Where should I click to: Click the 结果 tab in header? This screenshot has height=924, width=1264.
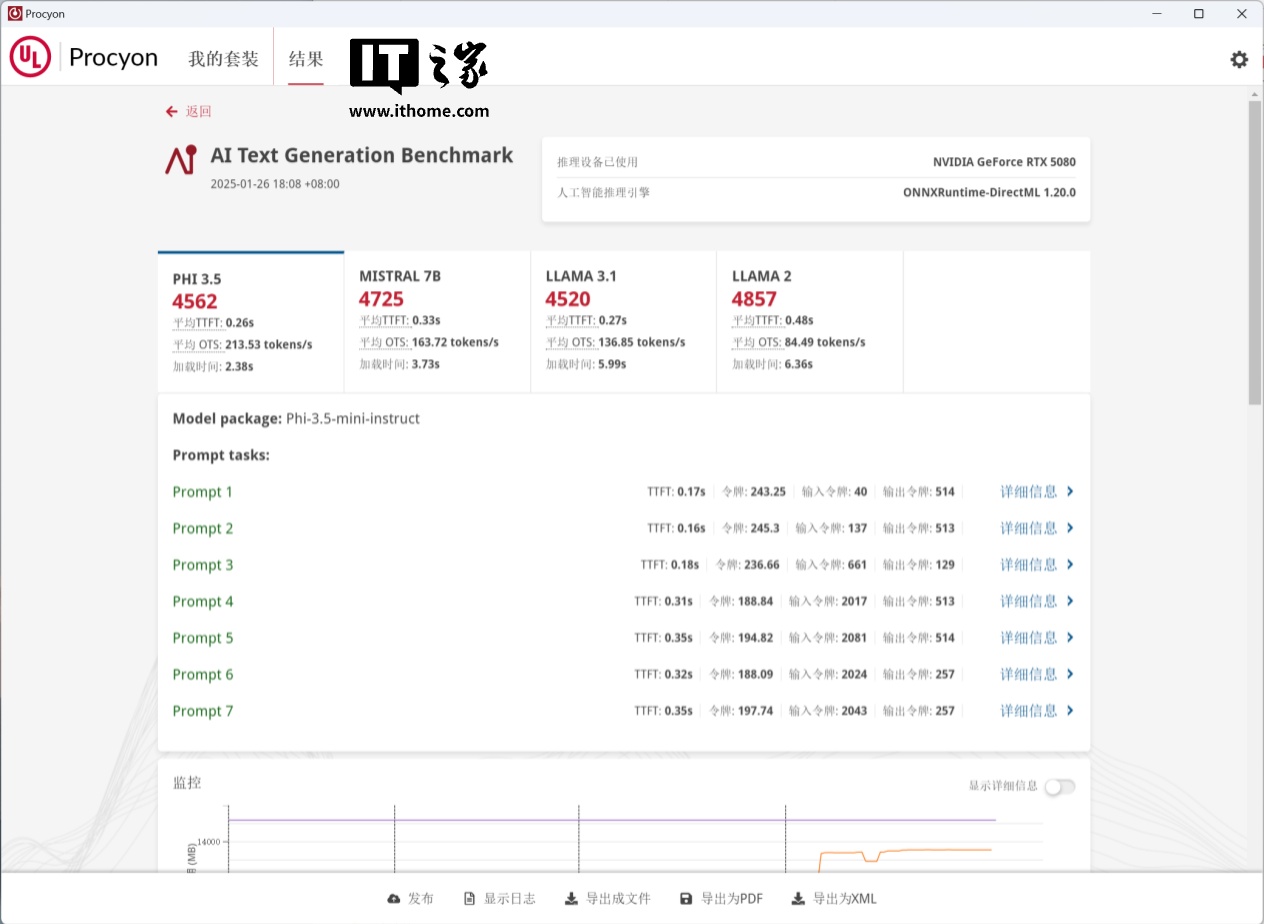pos(306,59)
